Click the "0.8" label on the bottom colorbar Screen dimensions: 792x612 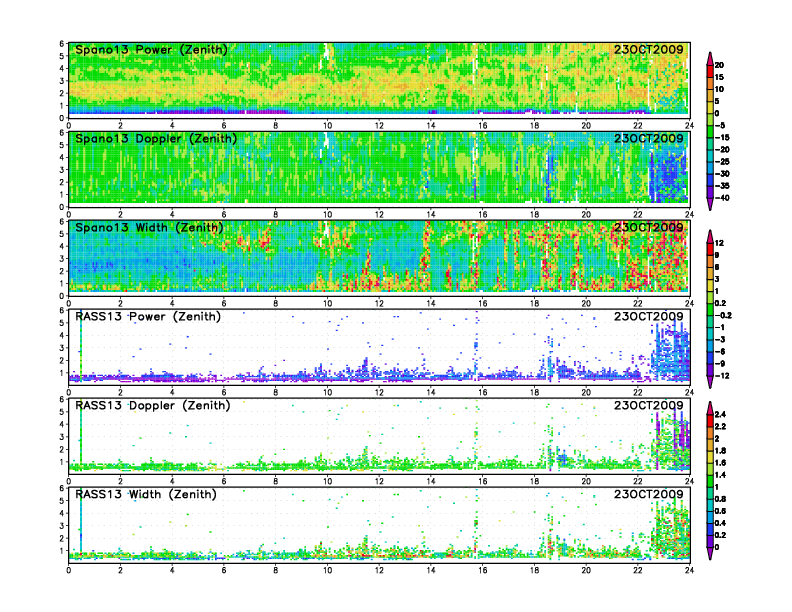pyautogui.click(x=721, y=499)
